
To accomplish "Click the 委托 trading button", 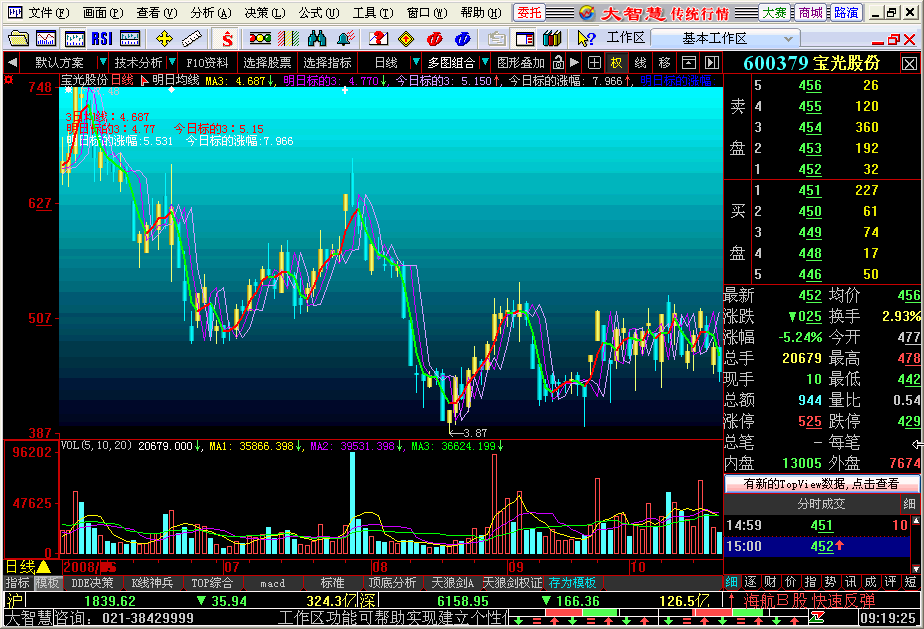I will 529,12.
